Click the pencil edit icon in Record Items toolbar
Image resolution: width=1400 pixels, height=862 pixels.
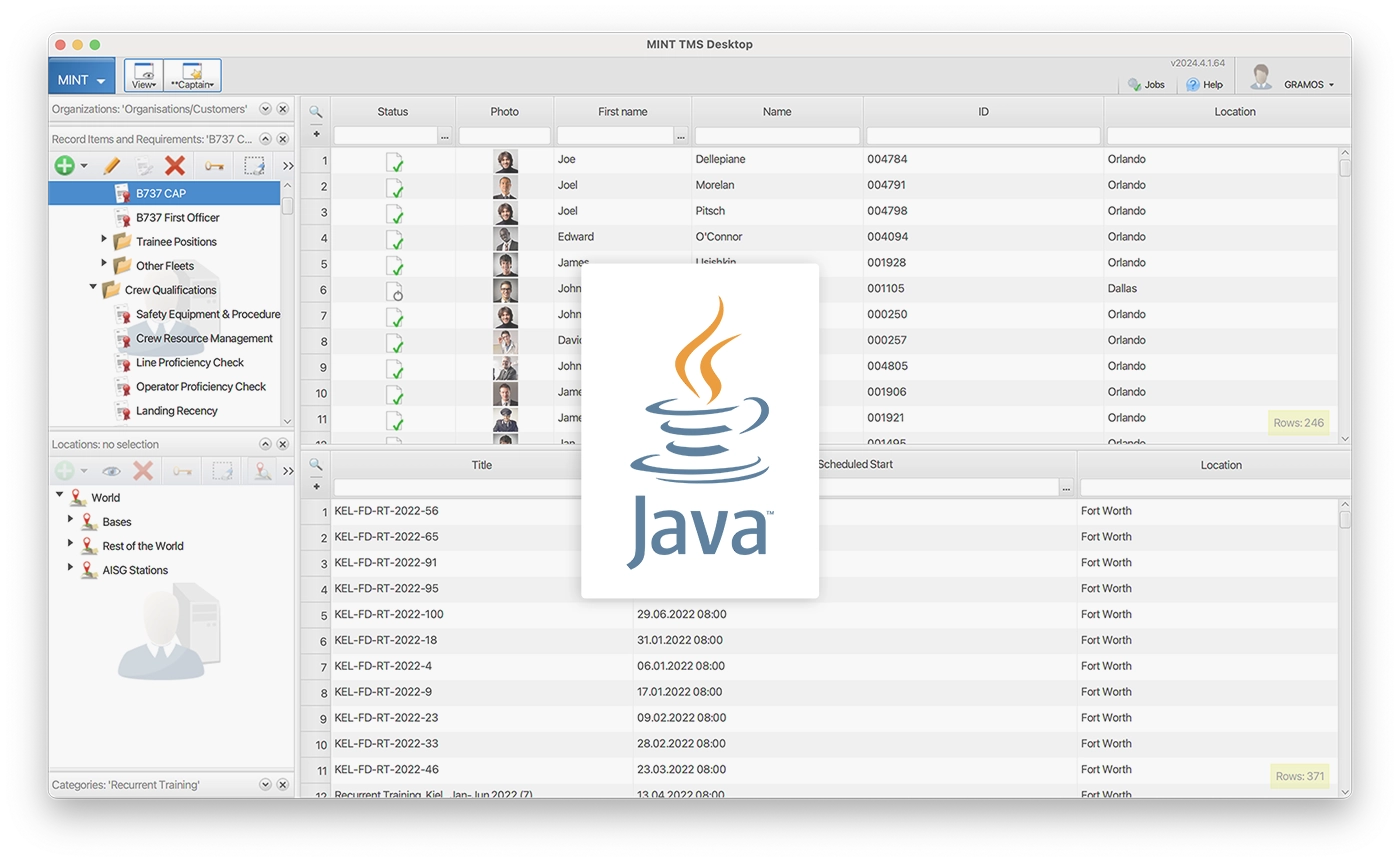tap(111, 165)
